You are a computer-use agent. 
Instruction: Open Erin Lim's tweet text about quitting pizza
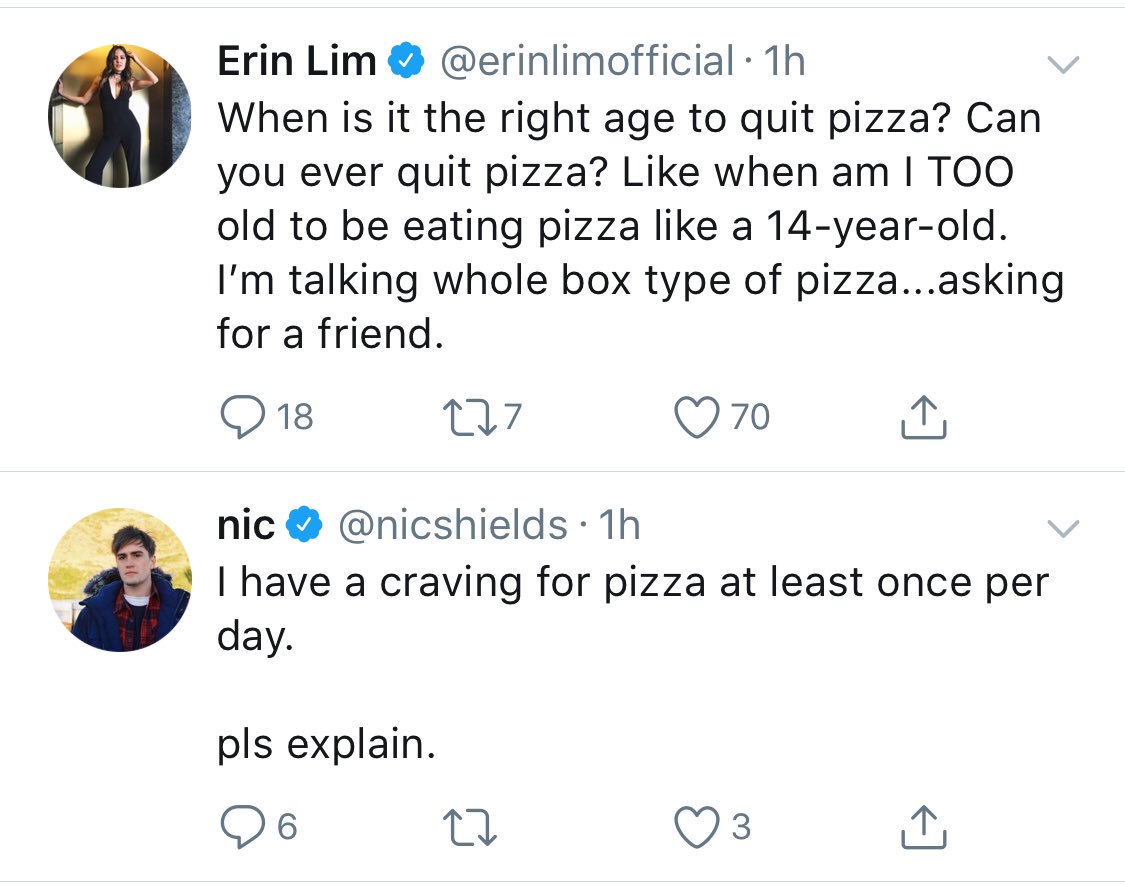pyautogui.click(x=630, y=226)
